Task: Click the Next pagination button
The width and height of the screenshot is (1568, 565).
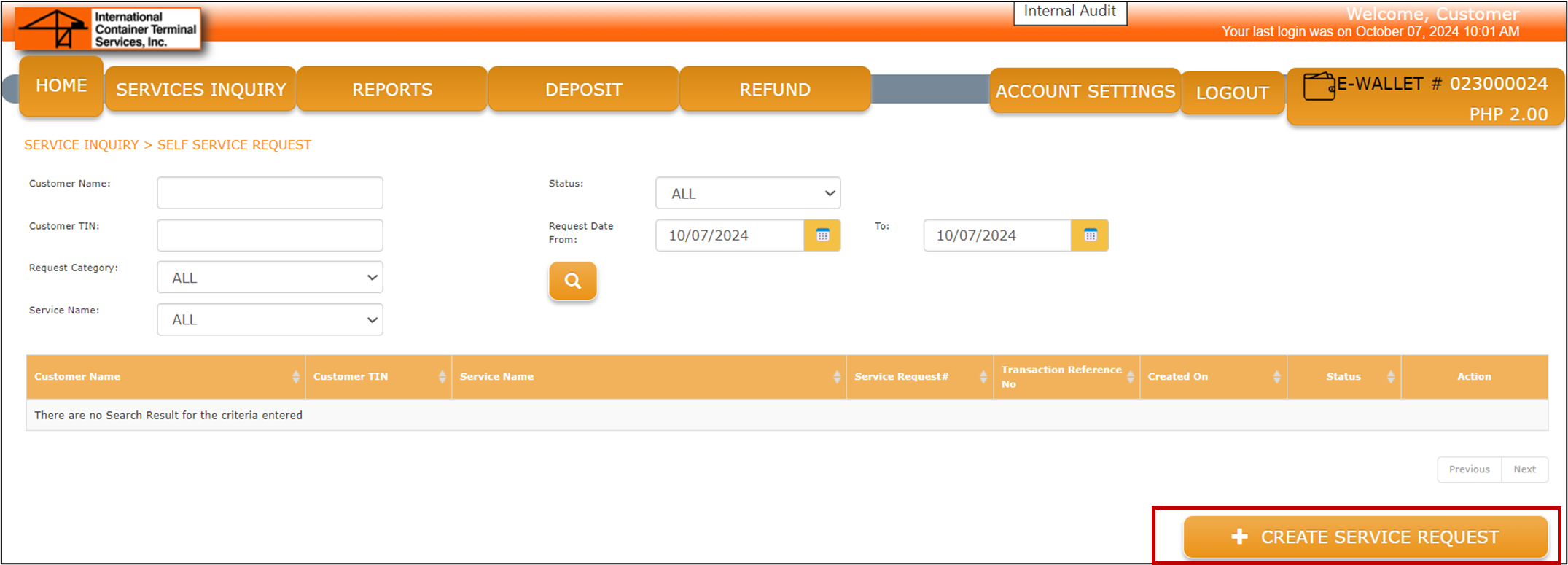Action: (x=1524, y=469)
